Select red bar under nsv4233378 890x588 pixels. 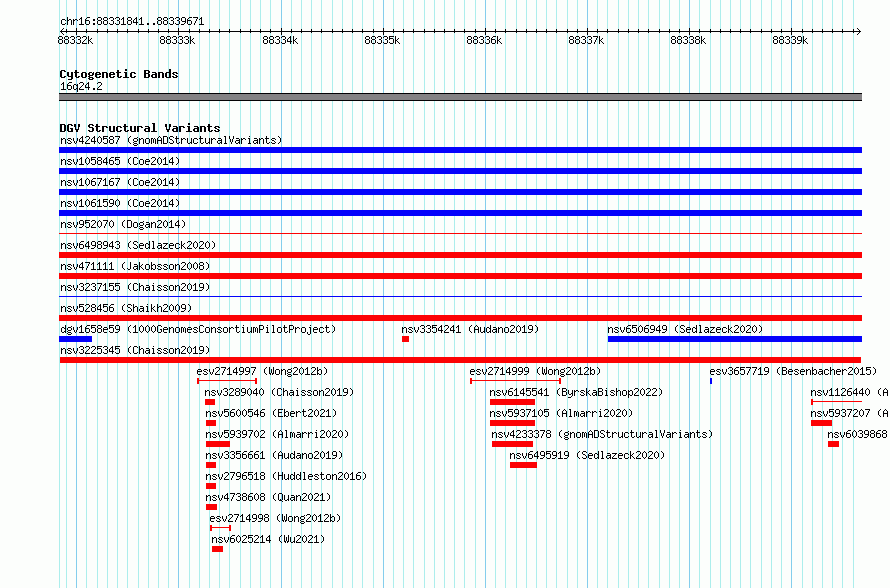pos(513,444)
